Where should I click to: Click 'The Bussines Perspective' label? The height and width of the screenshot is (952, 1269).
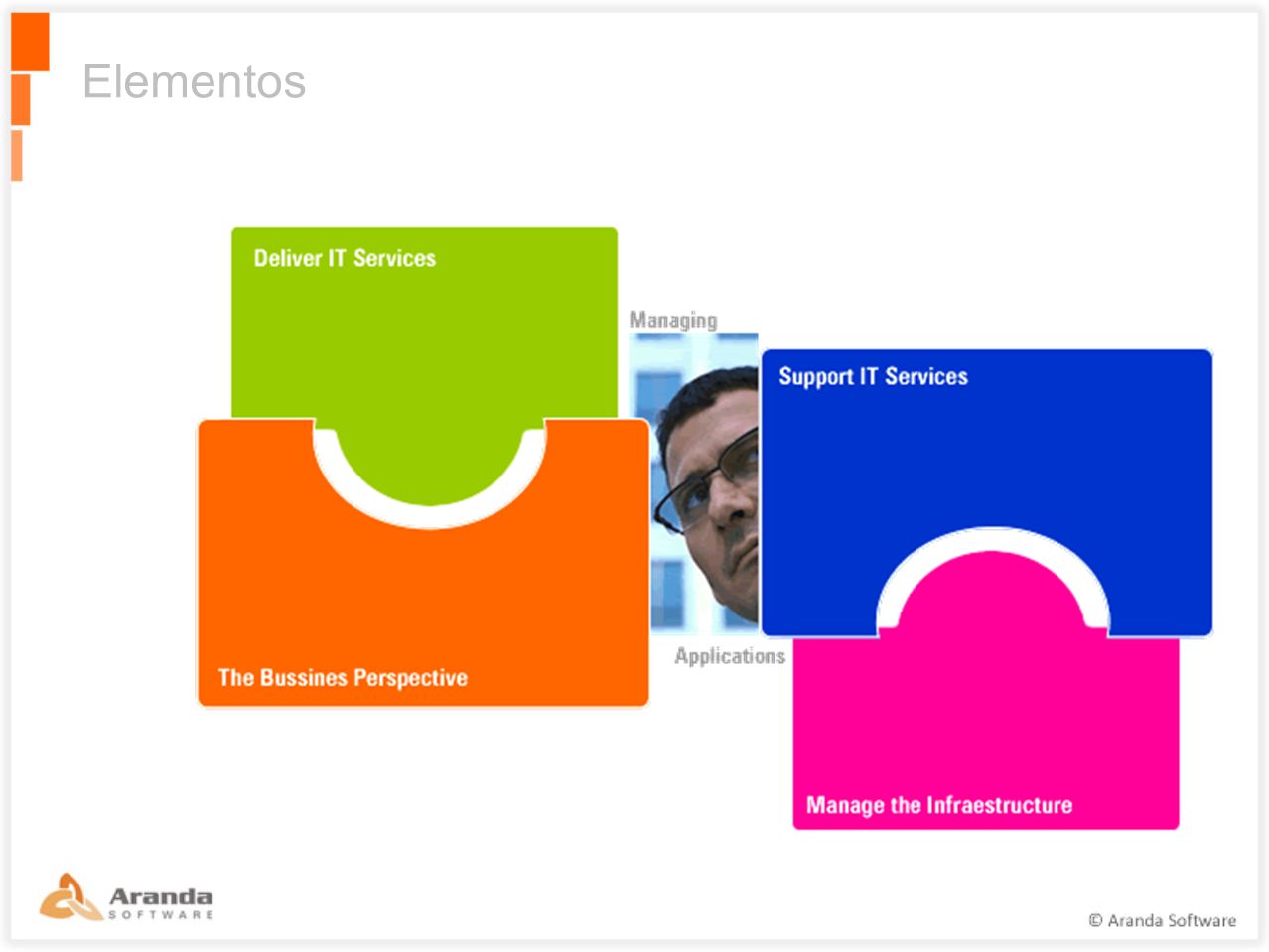point(343,678)
